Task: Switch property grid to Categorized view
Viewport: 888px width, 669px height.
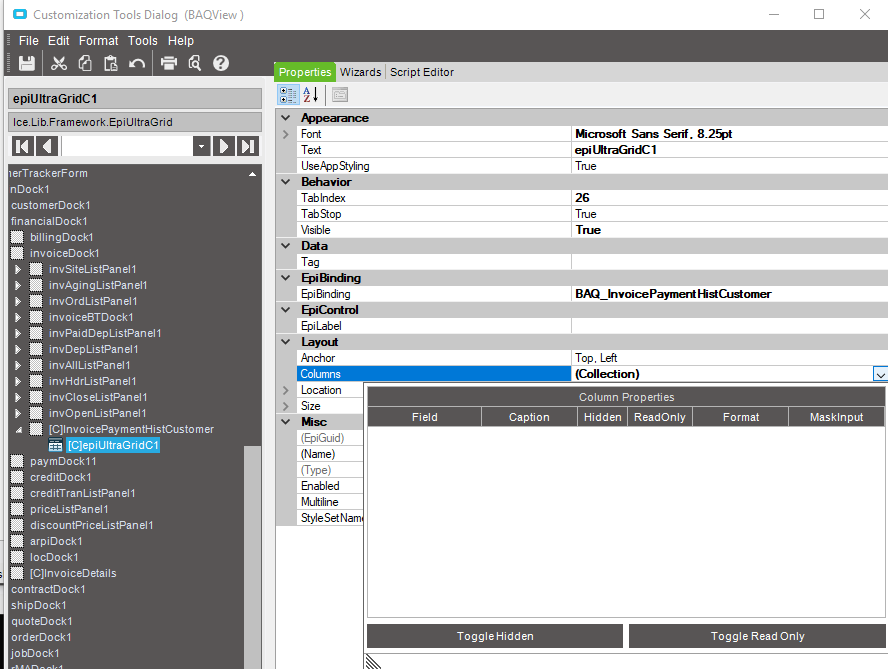Action: [288, 95]
